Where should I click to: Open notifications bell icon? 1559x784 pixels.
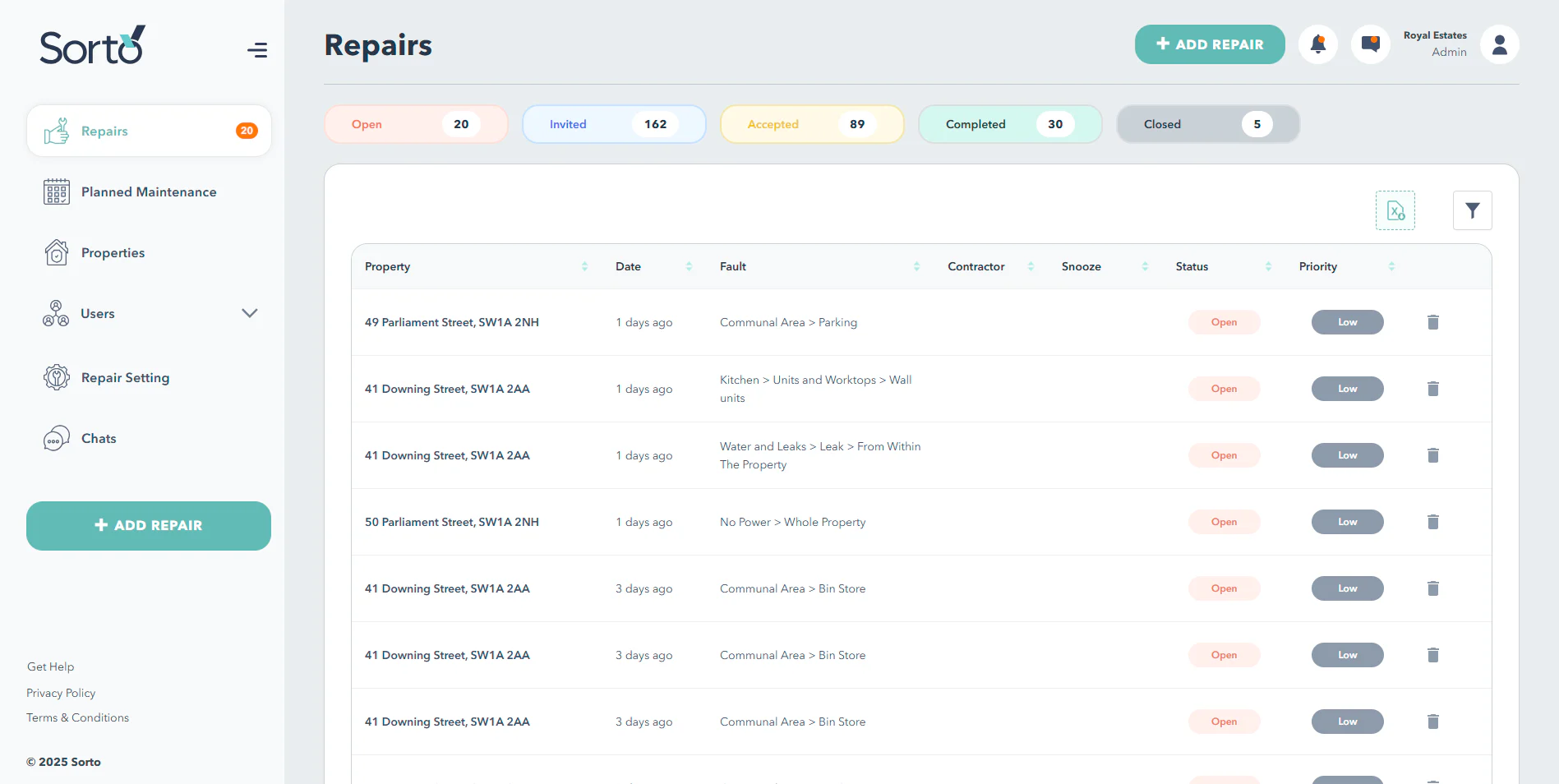coord(1318,44)
